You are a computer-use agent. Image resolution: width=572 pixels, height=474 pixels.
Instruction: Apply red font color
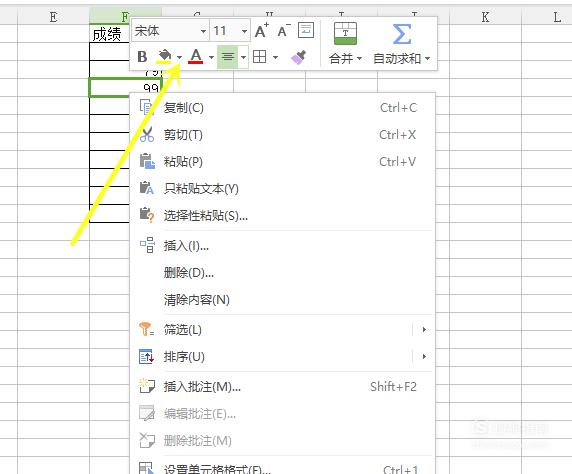(x=196, y=57)
